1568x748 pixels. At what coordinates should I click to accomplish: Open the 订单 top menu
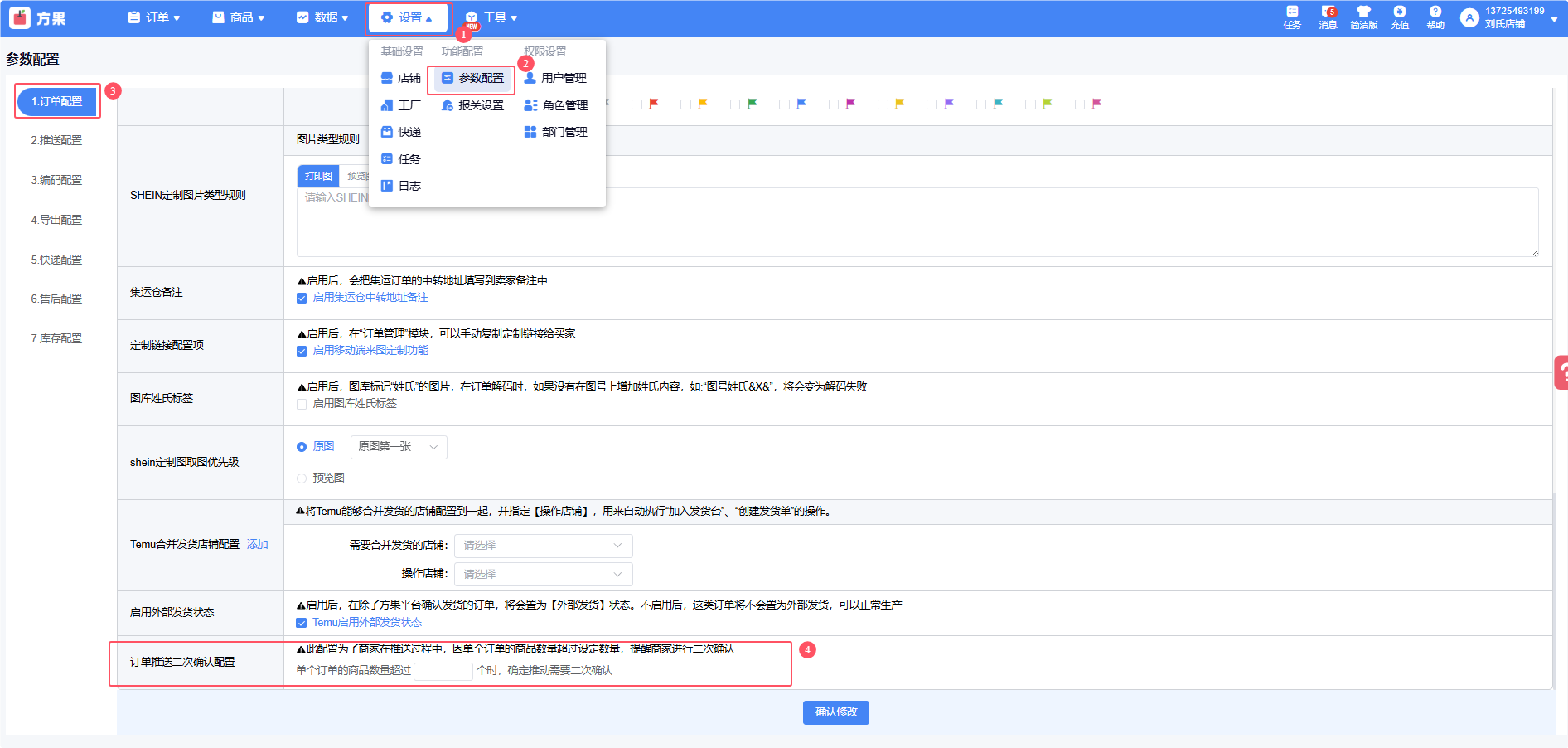pos(154,17)
